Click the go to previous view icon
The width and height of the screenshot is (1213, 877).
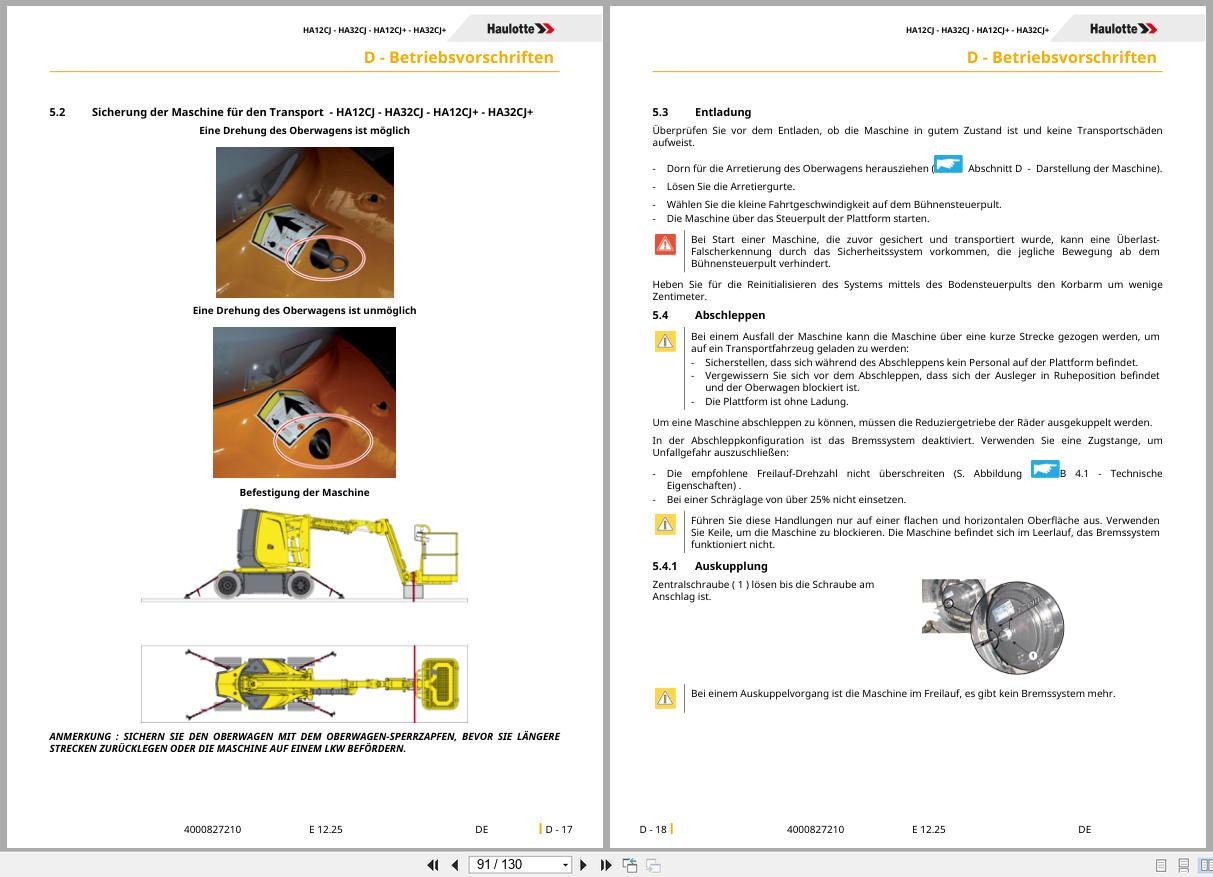[630, 865]
